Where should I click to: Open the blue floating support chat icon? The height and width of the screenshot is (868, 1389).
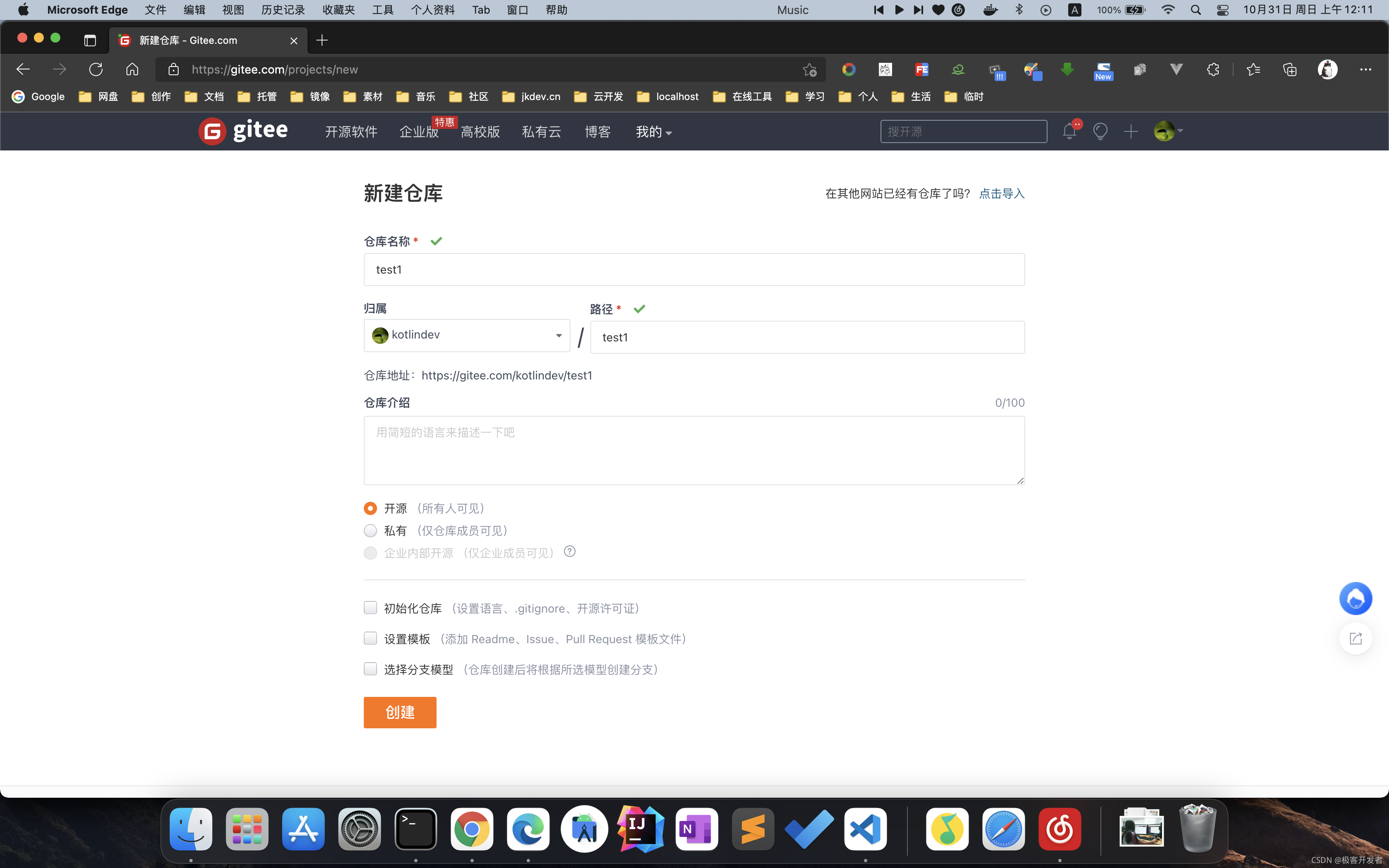1355,599
